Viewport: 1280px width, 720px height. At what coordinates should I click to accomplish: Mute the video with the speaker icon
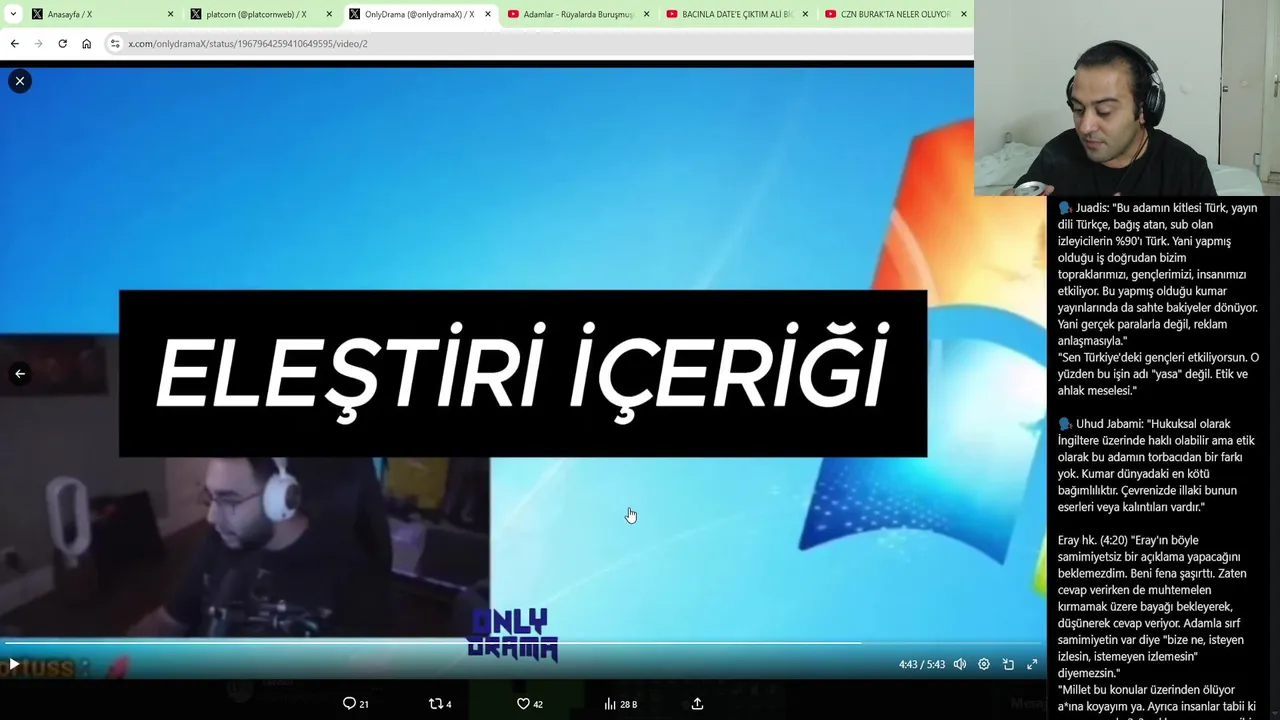960,664
